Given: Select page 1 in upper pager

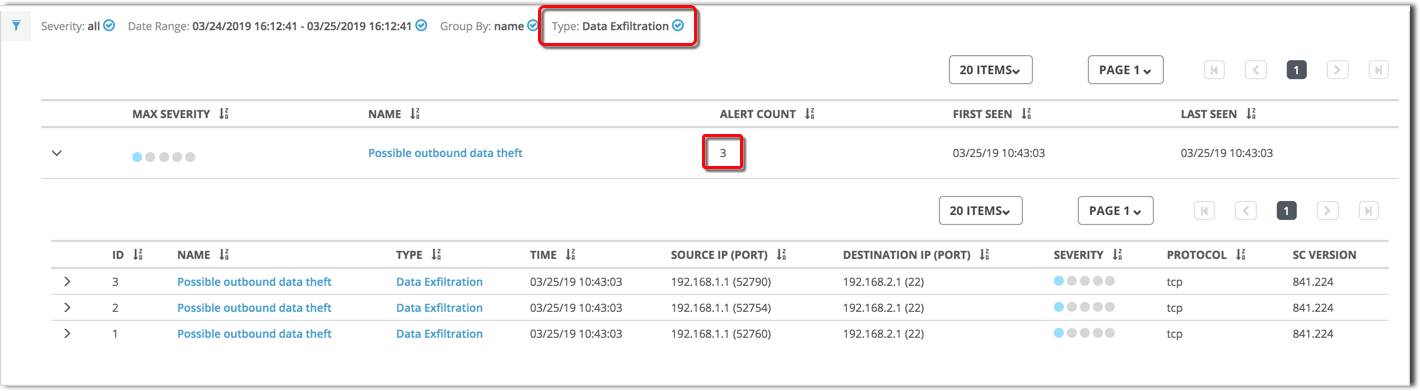Looking at the screenshot, I should pyautogui.click(x=1297, y=70).
